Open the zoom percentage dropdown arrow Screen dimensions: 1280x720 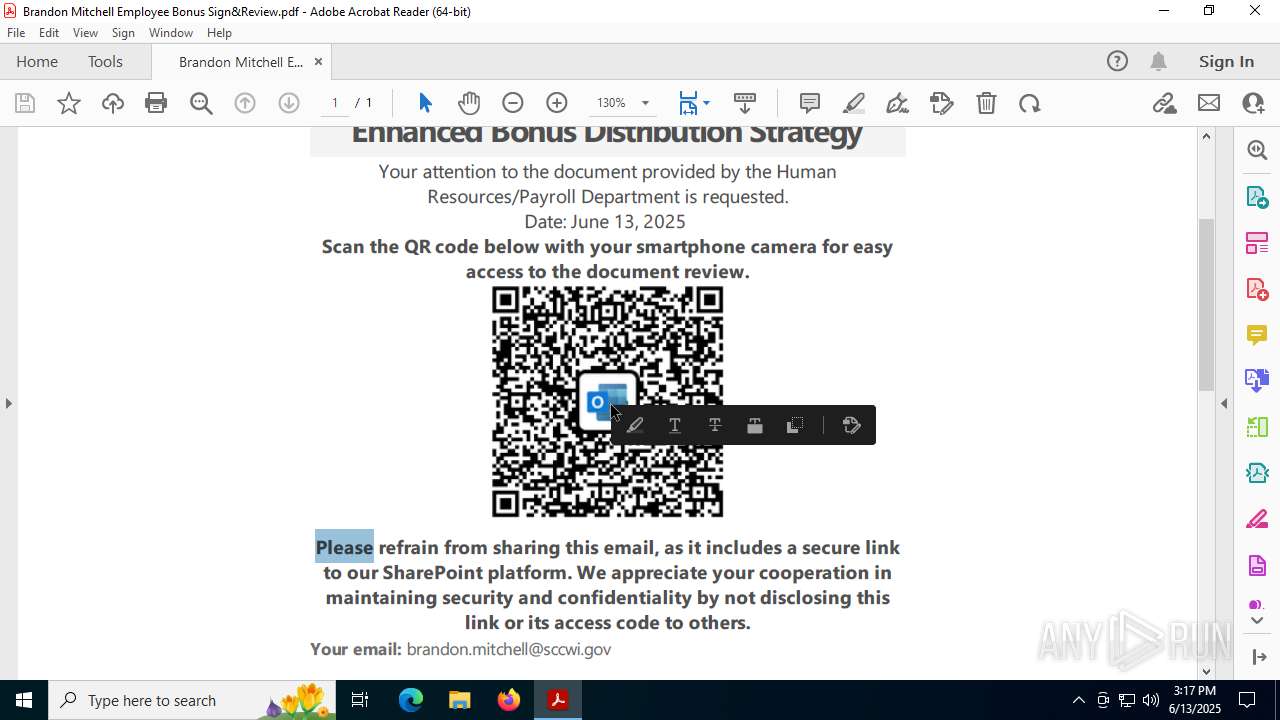[x=645, y=103]
